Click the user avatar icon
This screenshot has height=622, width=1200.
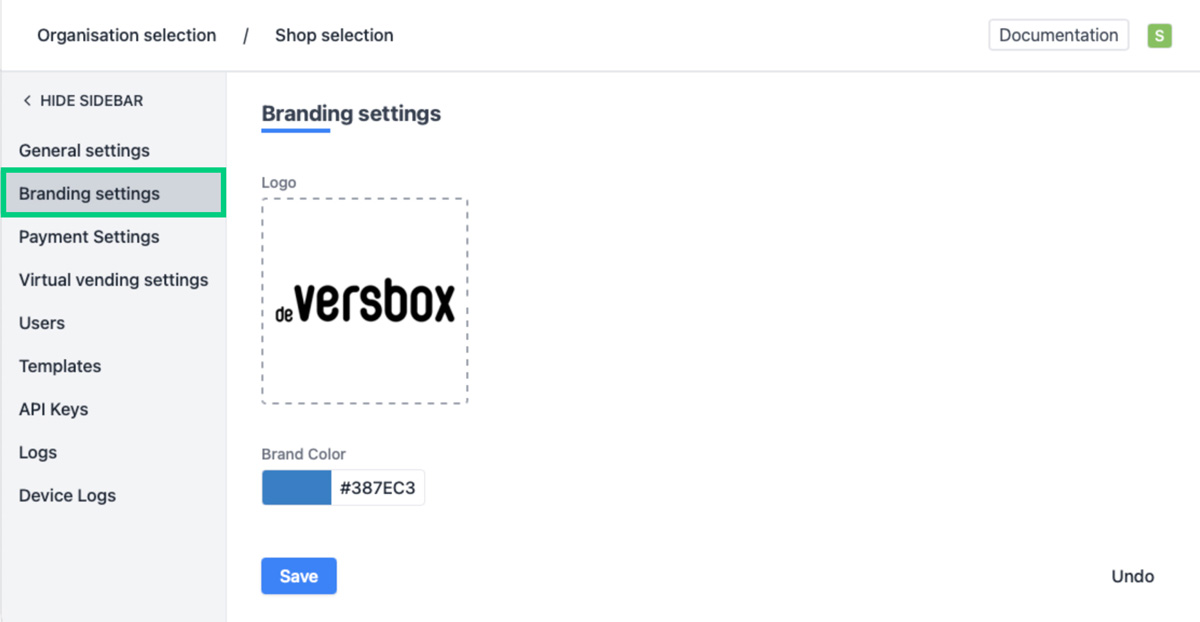[x=1159, y=36]
